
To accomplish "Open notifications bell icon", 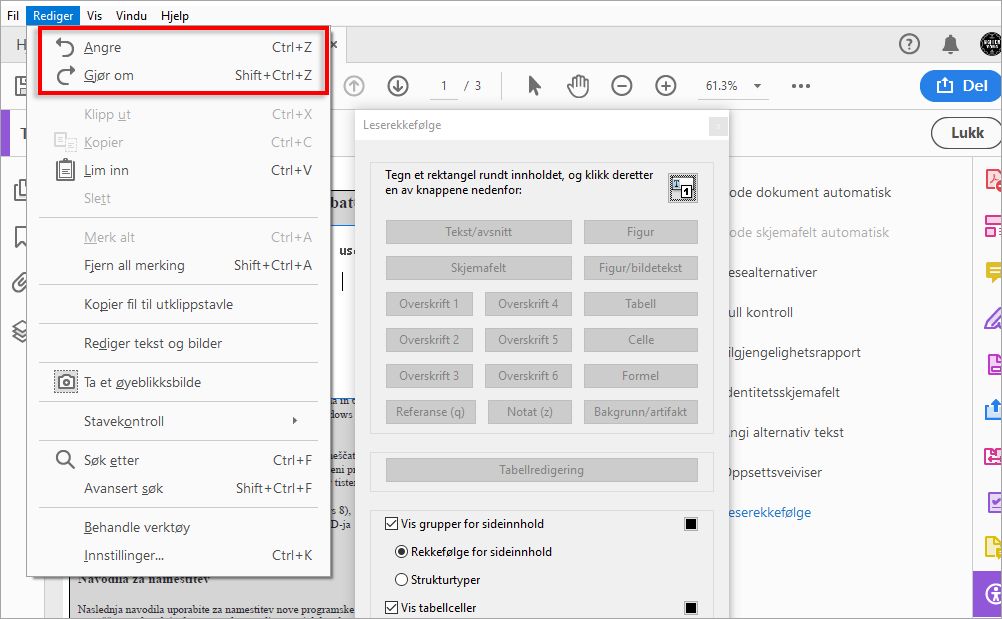I will (x=950, y=44).
